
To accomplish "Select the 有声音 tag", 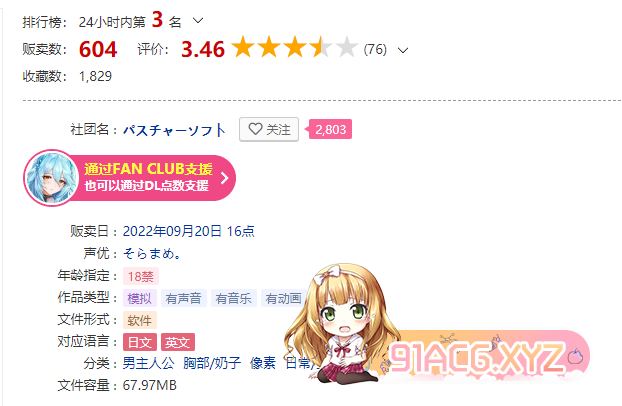I will coord(184,298).
